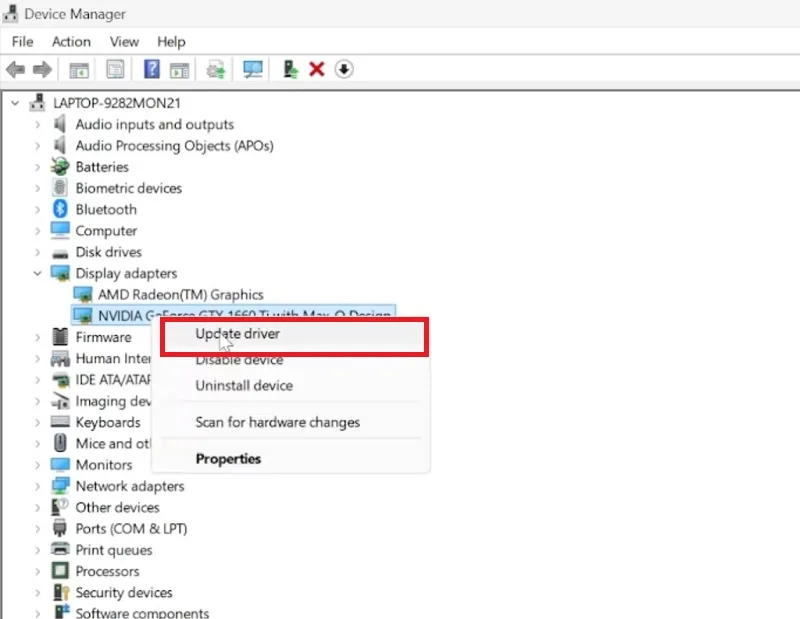Click the Disk drives icon
The height and width of the screenshot is (619, 800).
60,254
